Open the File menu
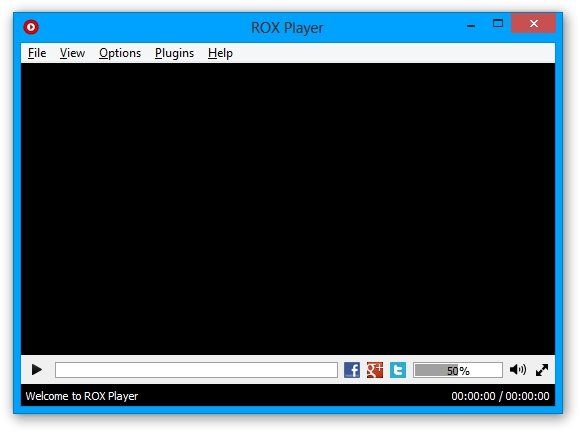 37,53
